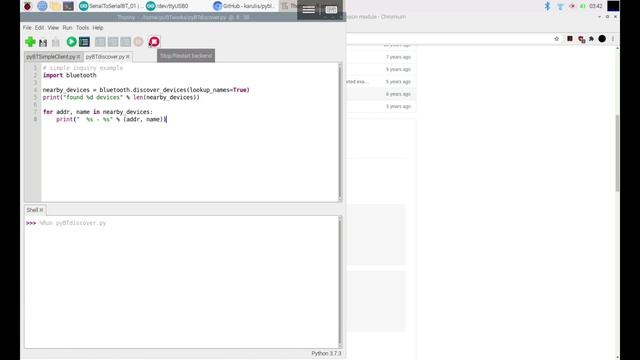Click the 'for addr, name in nearby_devices' line
The image size is (640, 360).
pyautogui.click(x=98, y=112)
